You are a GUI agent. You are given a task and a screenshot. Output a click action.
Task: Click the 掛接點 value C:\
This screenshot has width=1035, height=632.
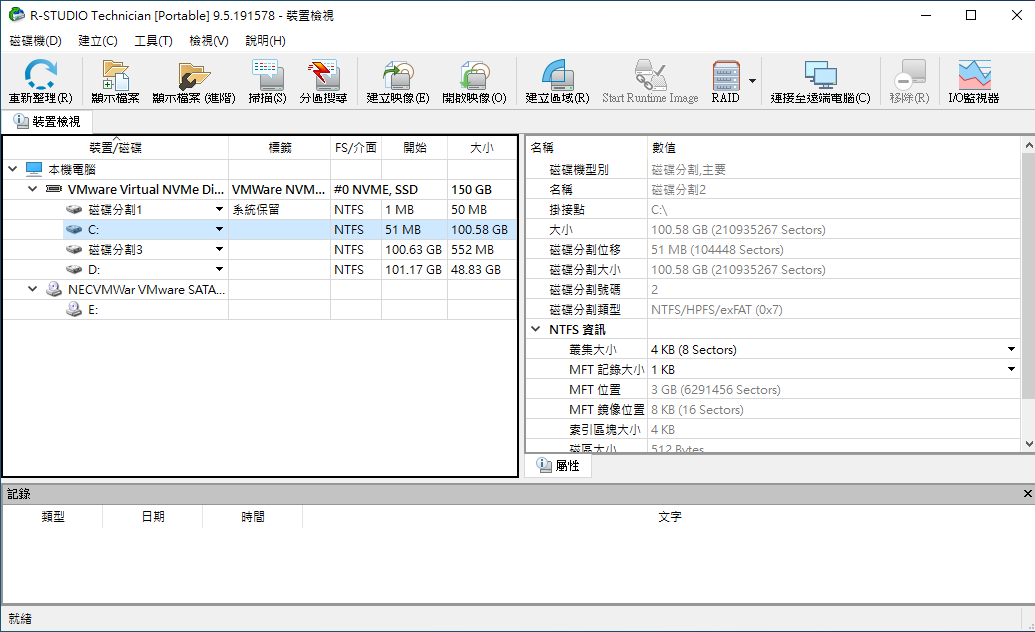point(659,210)
